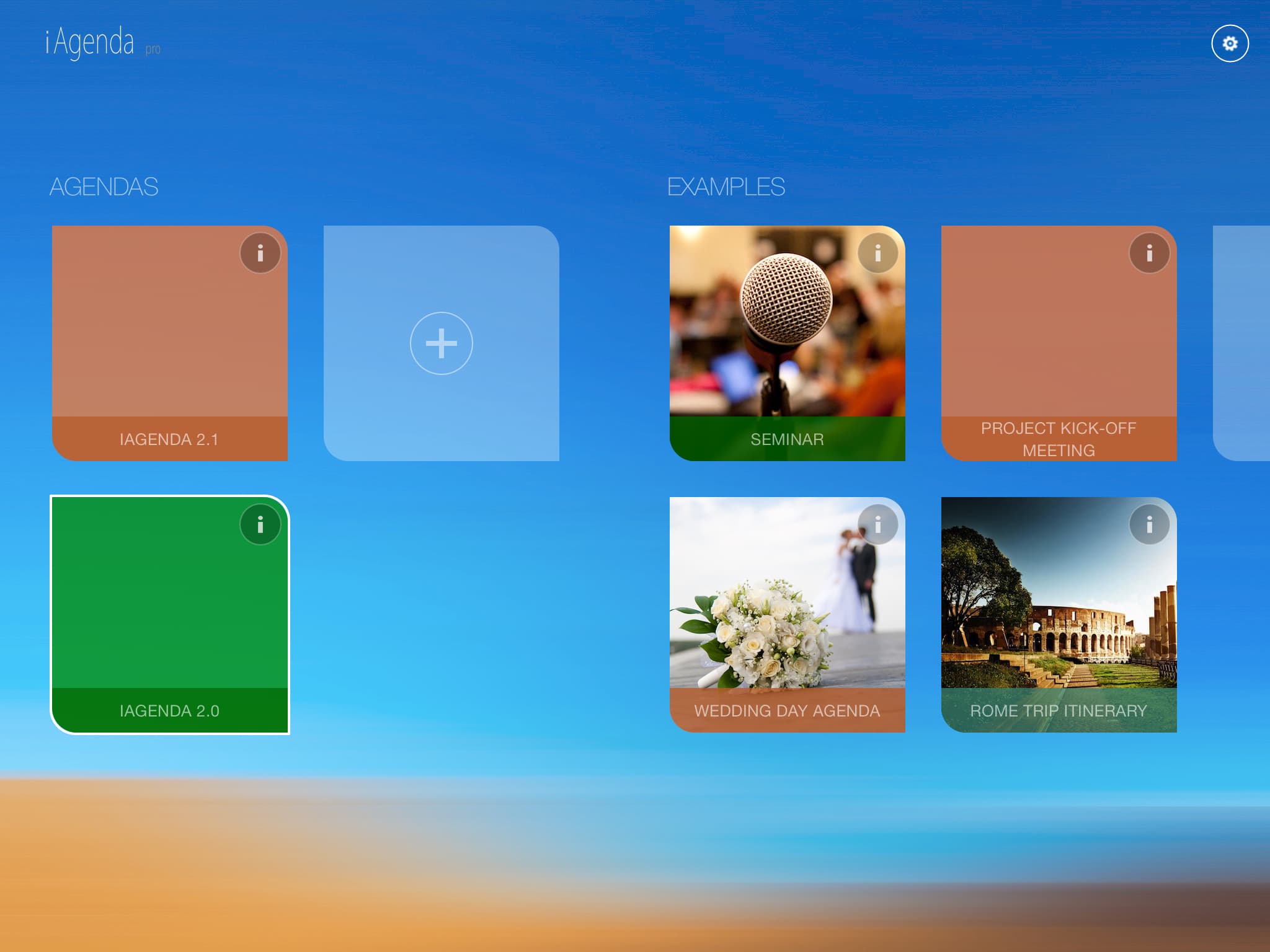Screen dimensions: 1270x952
Task: Show info for Project Kick-Off Meeting
Action: tap(1149, 253)
